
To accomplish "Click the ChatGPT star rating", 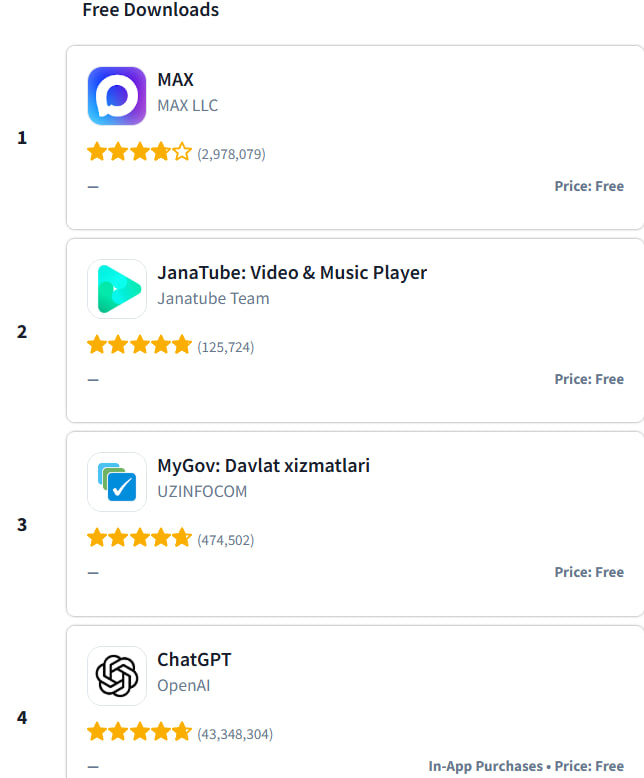I will 139,733.
